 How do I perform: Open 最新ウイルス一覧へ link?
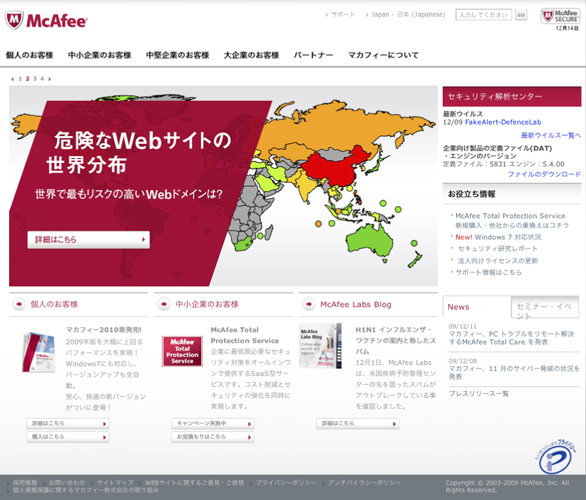pos(551,135)
